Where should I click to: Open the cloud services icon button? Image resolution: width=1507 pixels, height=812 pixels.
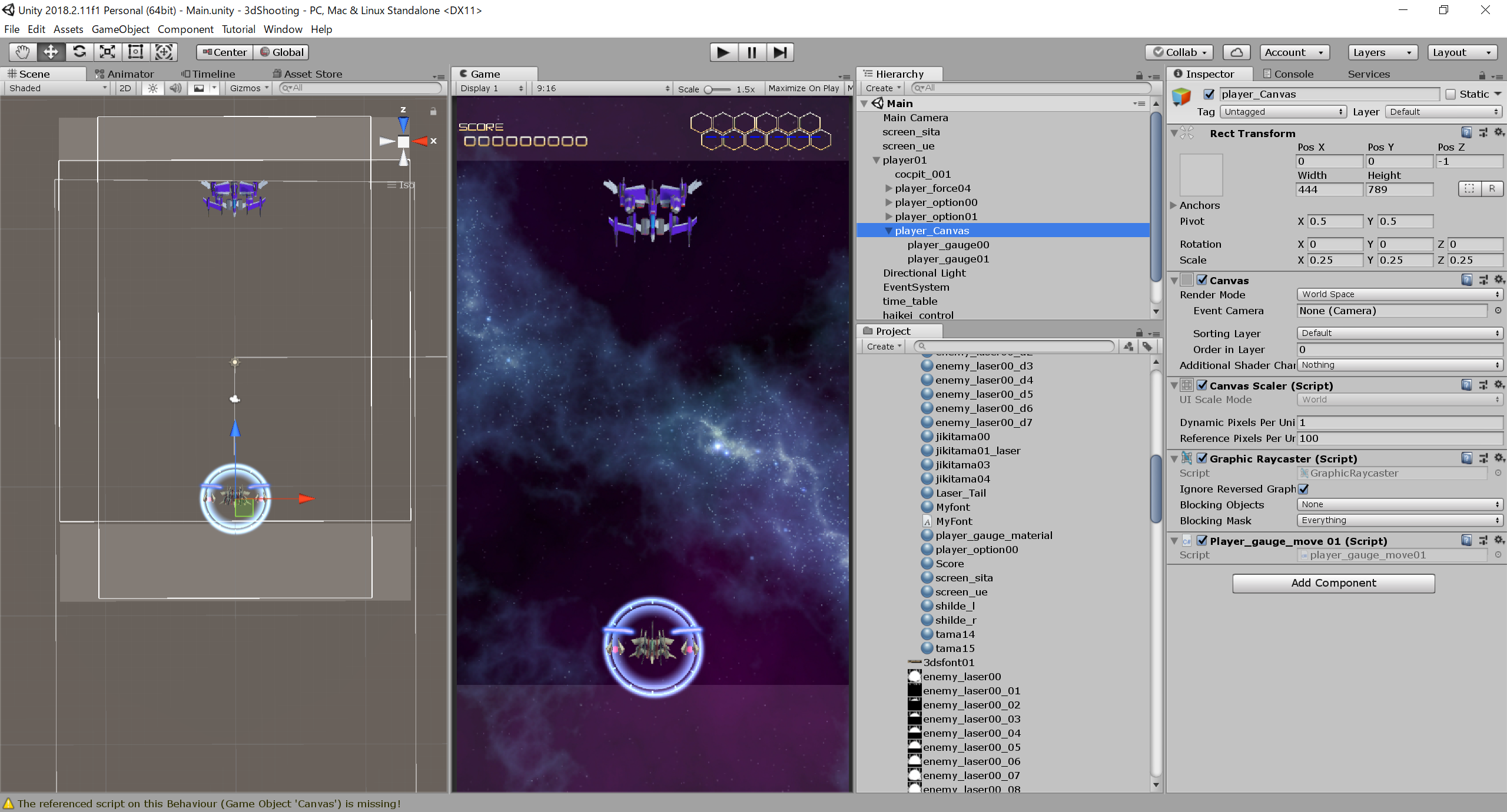point(1236,52)
